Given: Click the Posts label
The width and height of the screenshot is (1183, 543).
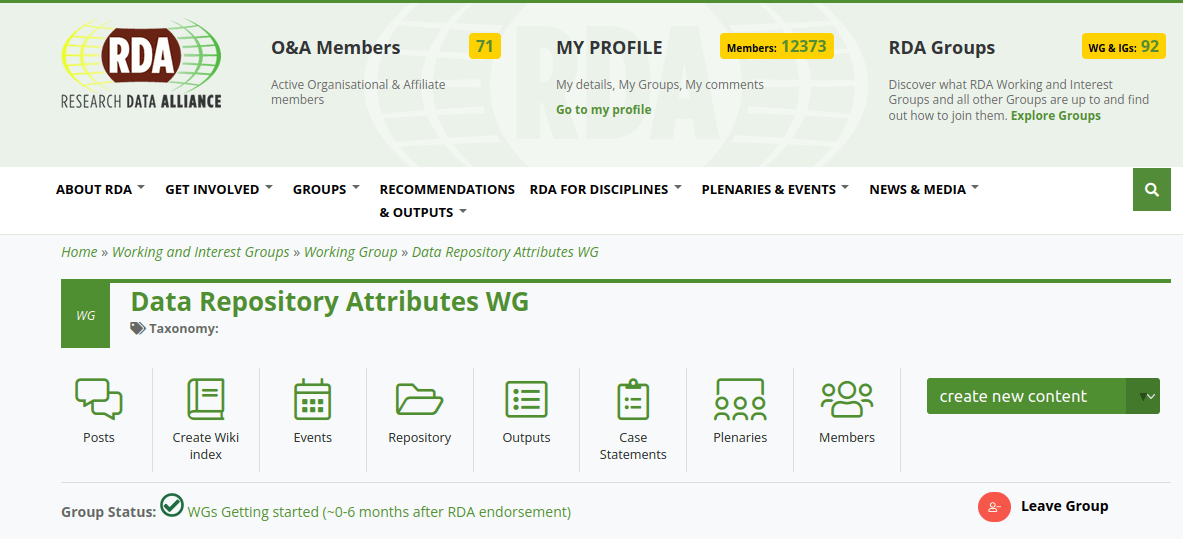Looking at the screenshot, I should [x=99, y=437].
